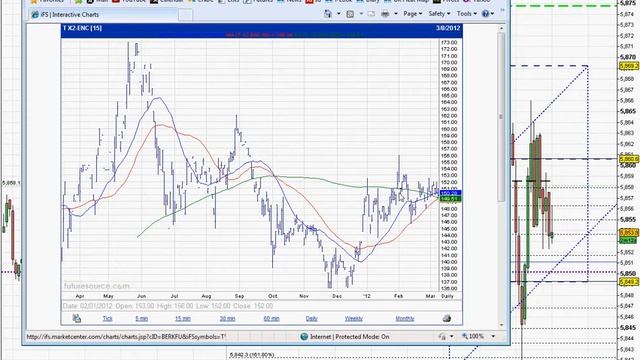Click the blue Help question-mark icon
The width and height of the screenshot is (640, 360).
[485, 14]
